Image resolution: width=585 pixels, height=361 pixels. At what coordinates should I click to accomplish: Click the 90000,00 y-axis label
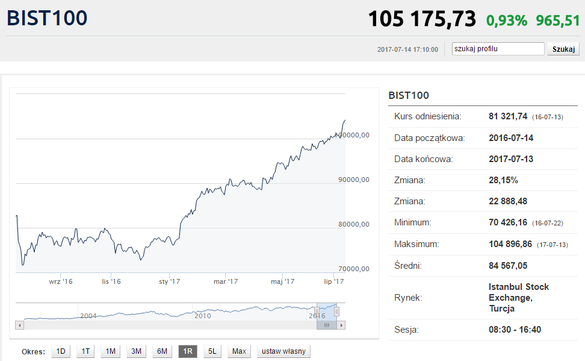[x=354, y=180]
